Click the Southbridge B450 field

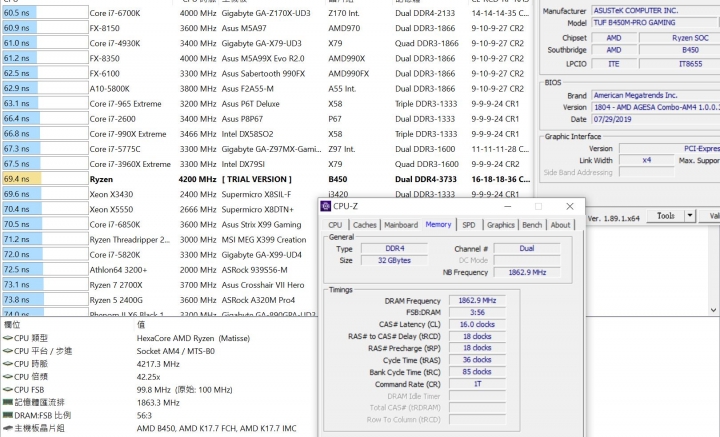click(680, 50)
